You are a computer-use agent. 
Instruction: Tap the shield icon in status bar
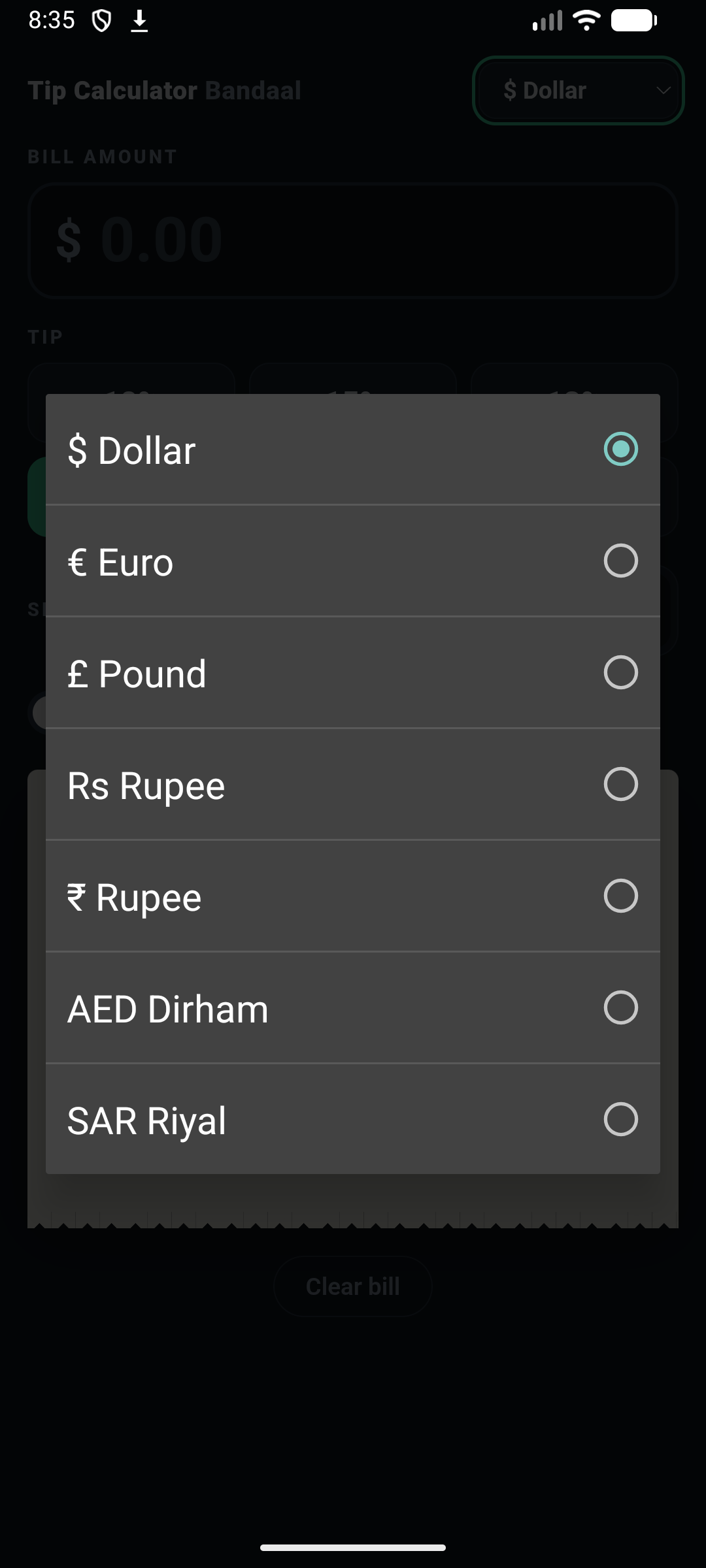101,22
